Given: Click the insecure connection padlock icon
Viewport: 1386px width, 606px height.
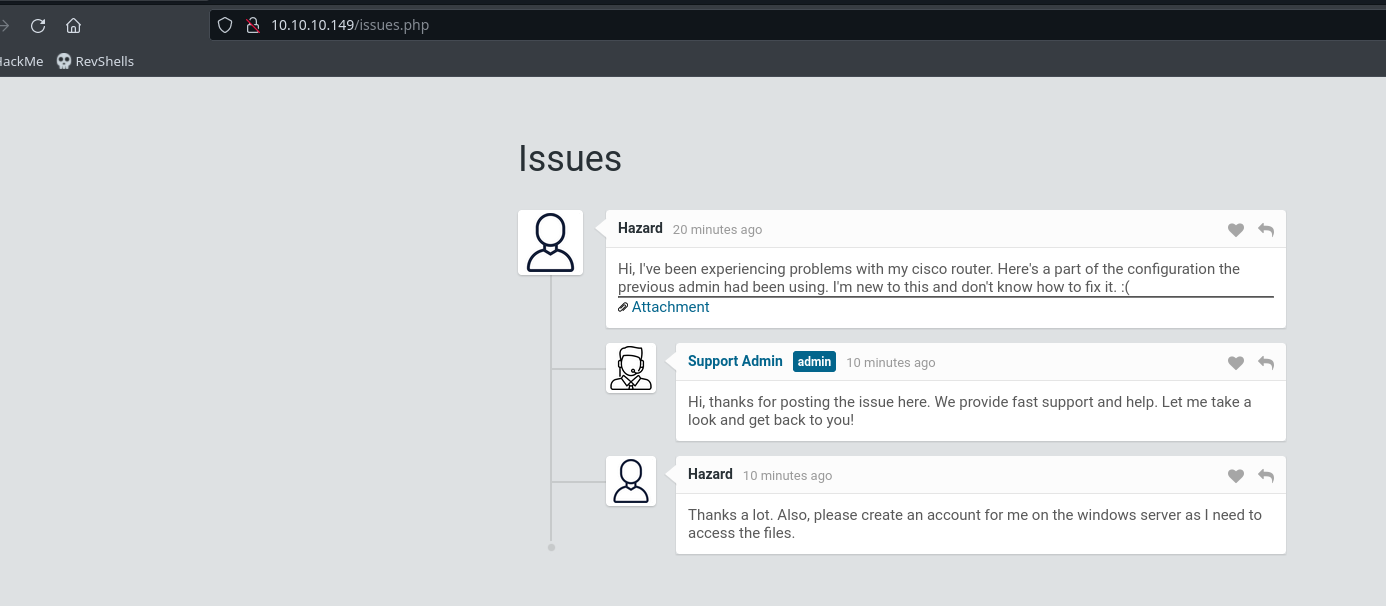Looking at the screenshot, I should tap(252, 25).
